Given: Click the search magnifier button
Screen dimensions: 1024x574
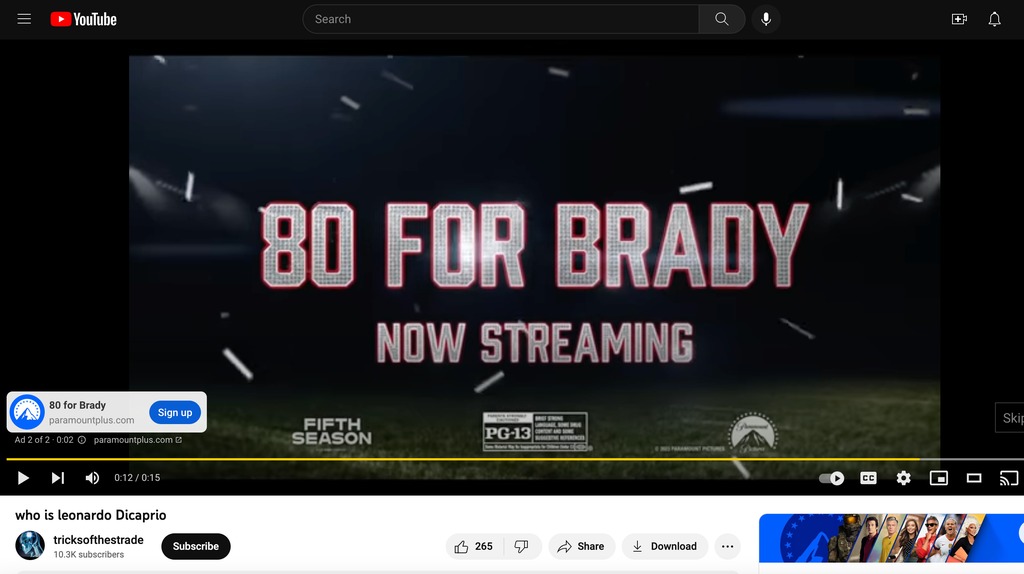Looking at the screenshot, I should [x=721, y=19].
